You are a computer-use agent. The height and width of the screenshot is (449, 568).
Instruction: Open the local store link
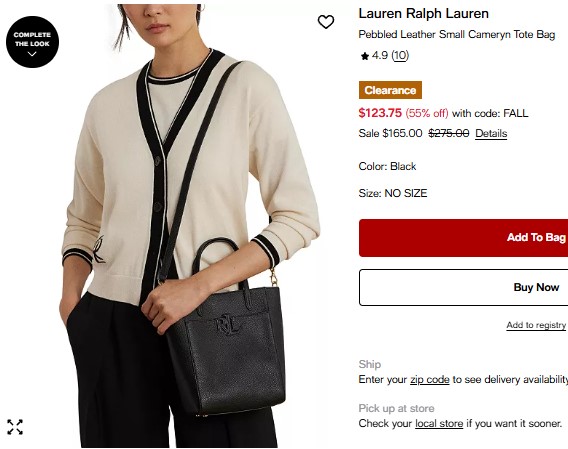(439, 423)
